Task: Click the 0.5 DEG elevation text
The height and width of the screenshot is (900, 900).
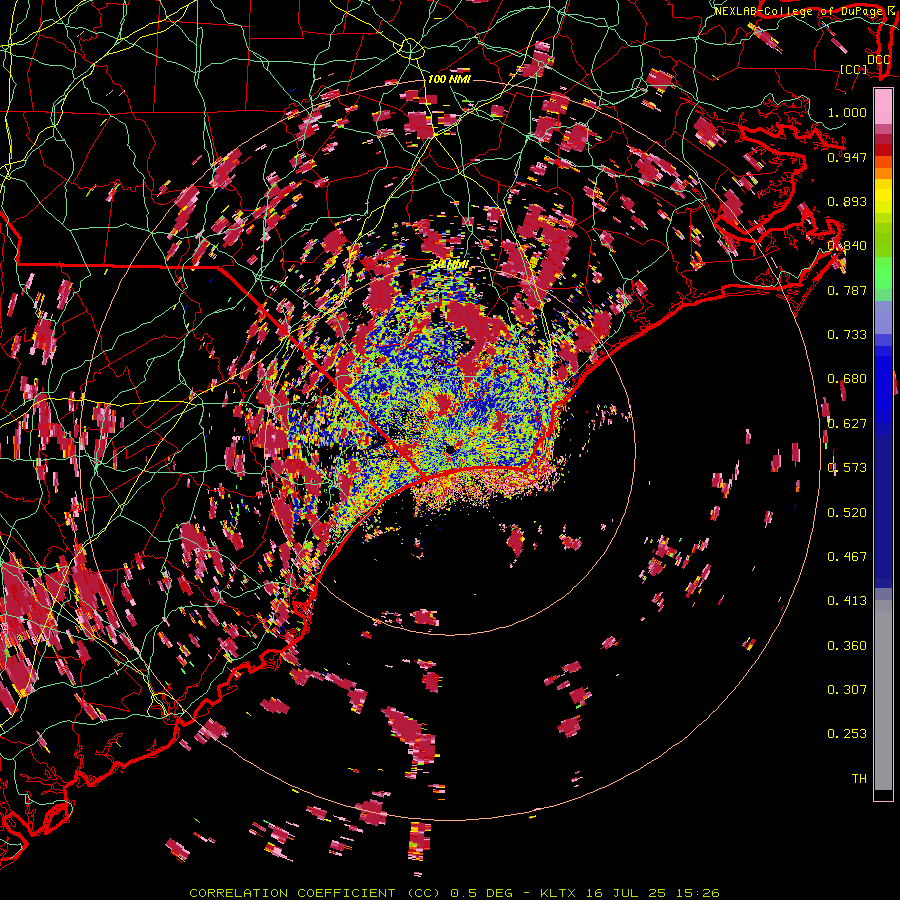Action: [x=482, y=893]
